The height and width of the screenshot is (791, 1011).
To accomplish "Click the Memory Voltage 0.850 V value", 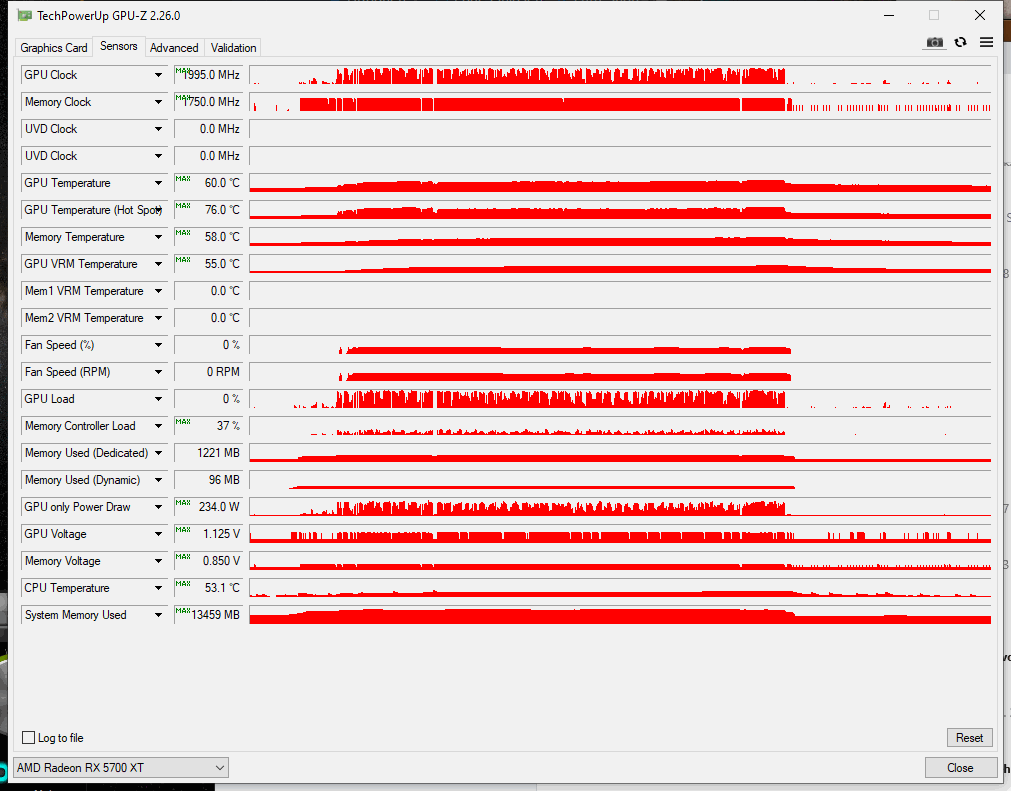I will tap(208, 562).
